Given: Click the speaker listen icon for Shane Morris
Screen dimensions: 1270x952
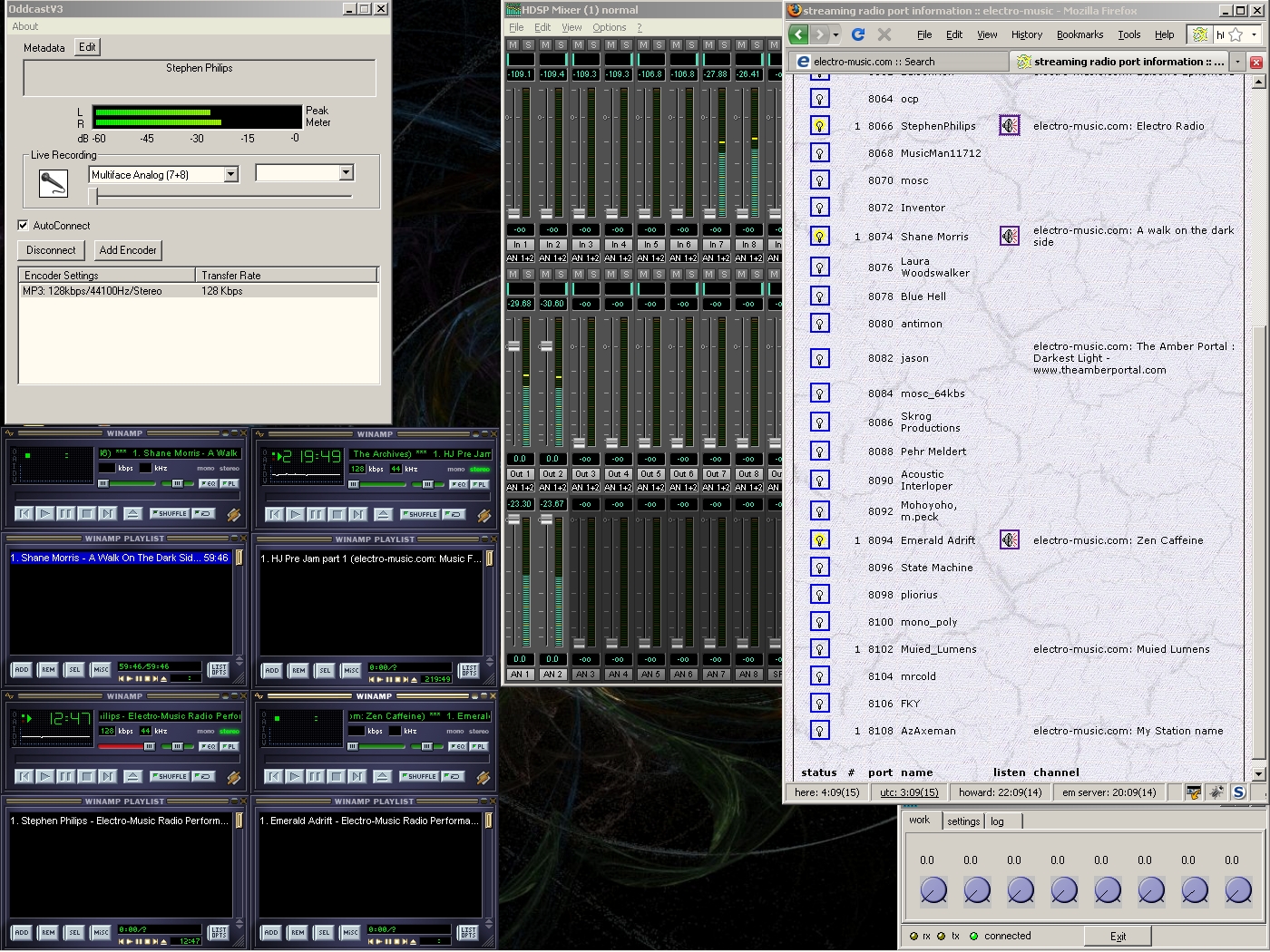Looking at the screenshot, I should 1010,236.
